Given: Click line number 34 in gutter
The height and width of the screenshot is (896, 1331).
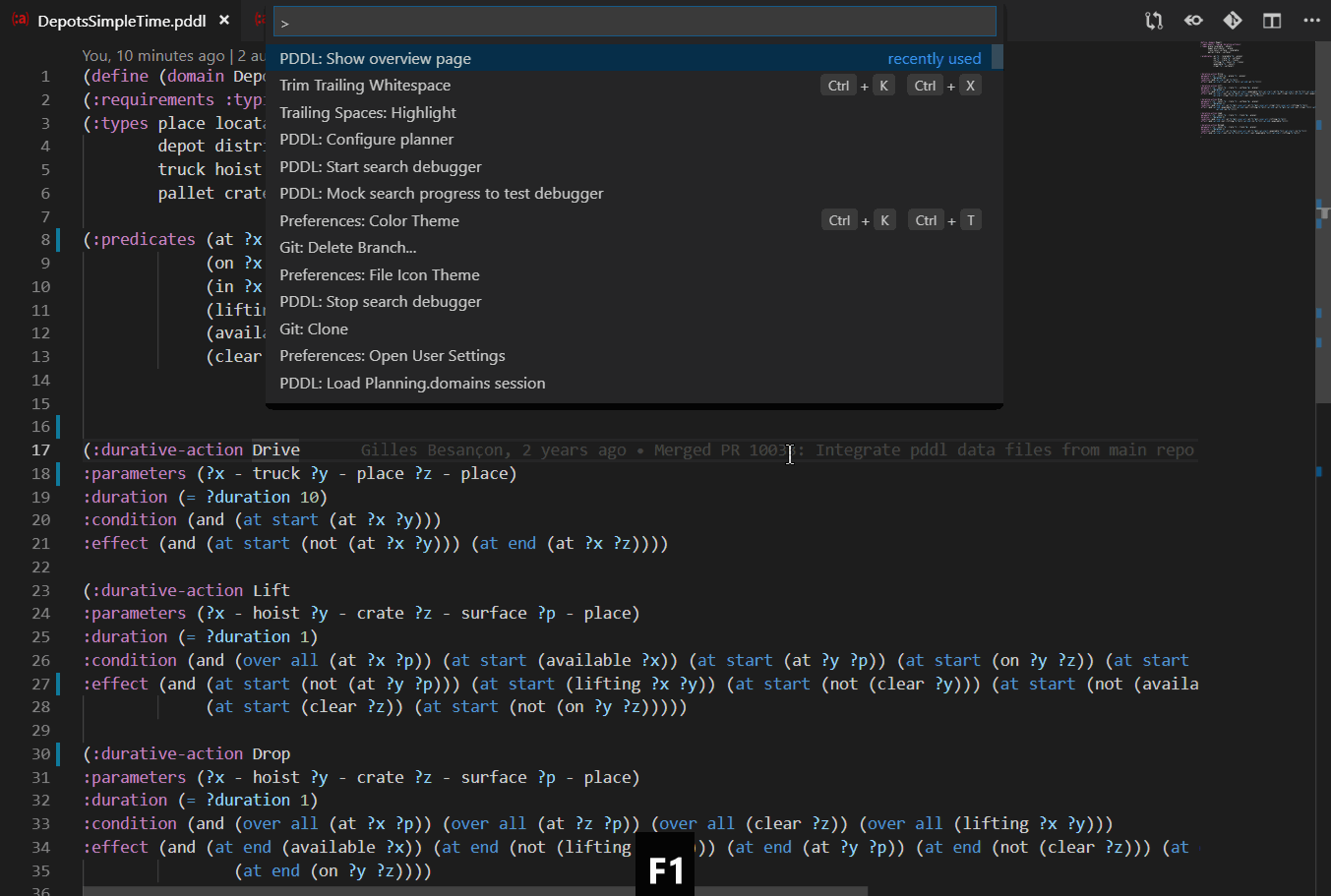Looking at the screenshot, I should (x=40, y=847).
